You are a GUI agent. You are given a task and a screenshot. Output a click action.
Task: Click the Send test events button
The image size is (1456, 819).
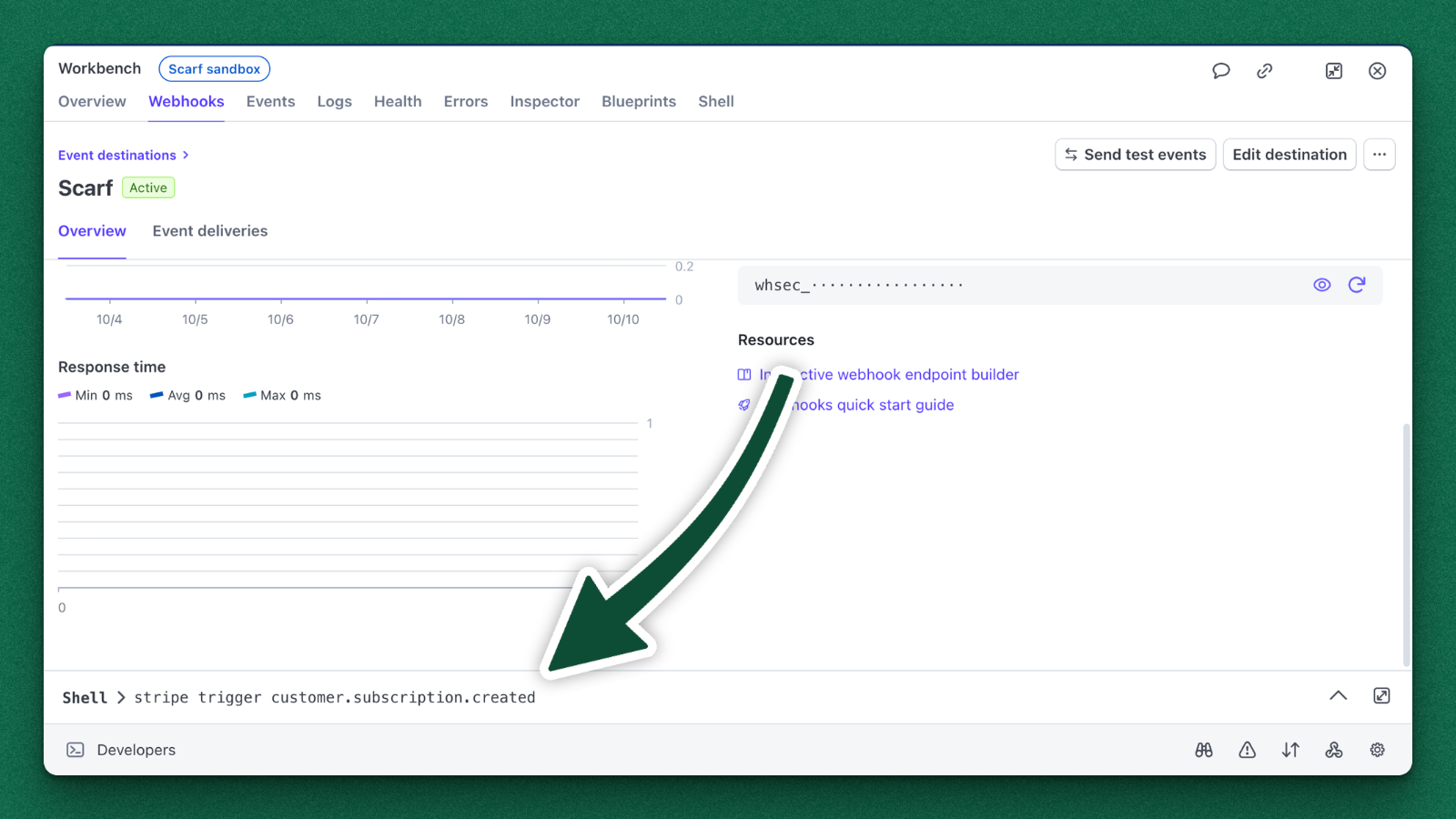click(1135, 155)
